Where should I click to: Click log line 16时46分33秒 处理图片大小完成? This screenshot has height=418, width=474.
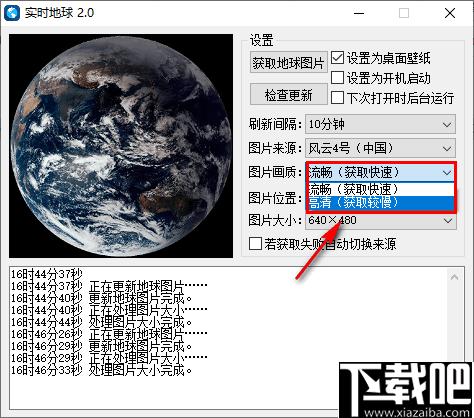pos(102,370)
